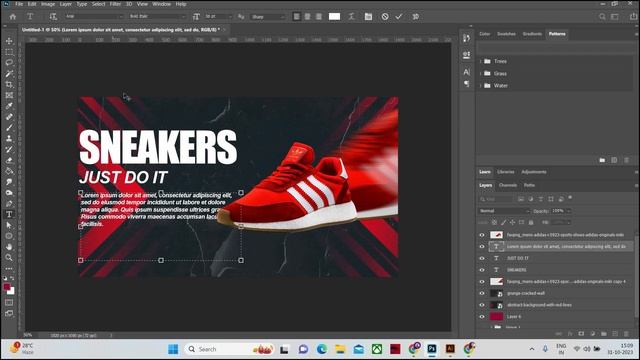Hide the abstract-background-with-red-lines layer
This screenshot has width=640, height=360.
tap(482, 305)
